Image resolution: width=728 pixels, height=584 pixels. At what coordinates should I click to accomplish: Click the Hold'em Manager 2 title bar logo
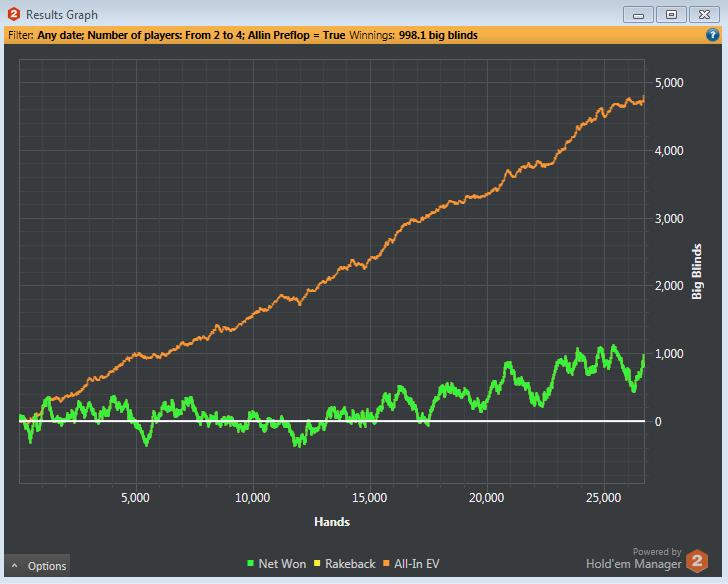[14, 14]
